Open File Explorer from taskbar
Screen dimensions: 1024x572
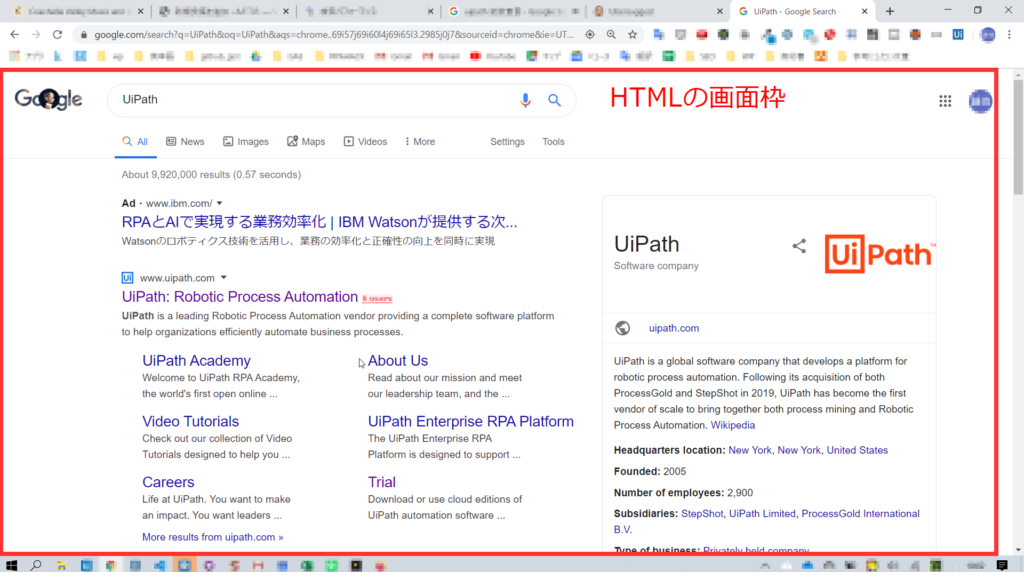61,565
